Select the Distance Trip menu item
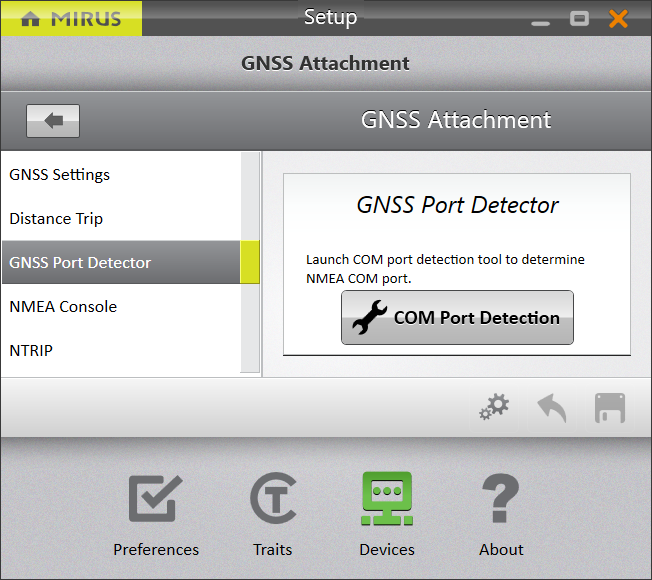Viewport: 652px width, 580px height. pyautogui.click(x=121, y=218)
